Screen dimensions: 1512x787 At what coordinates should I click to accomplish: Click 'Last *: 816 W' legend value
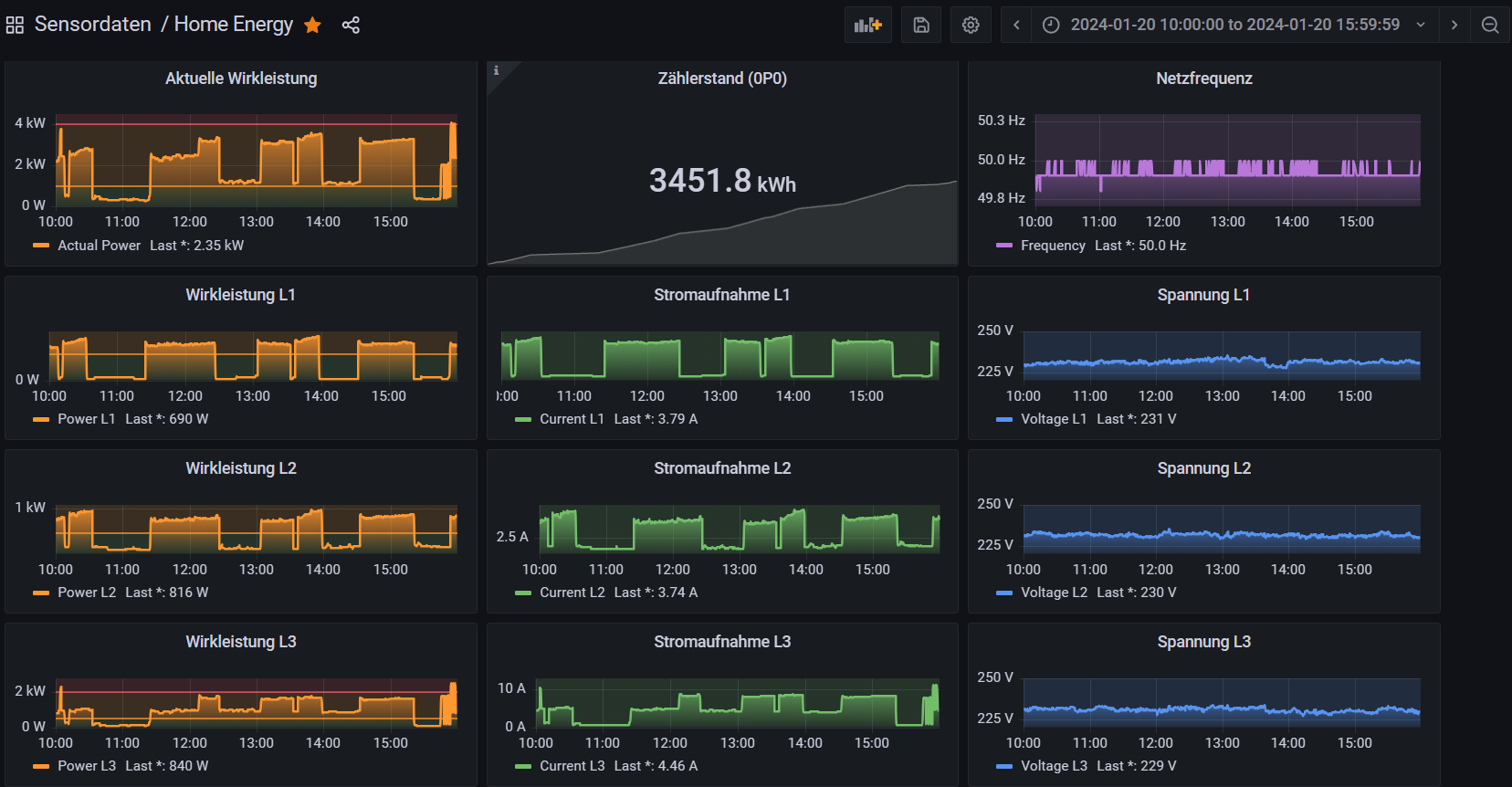pyautogui.click(x=167, y=593)
